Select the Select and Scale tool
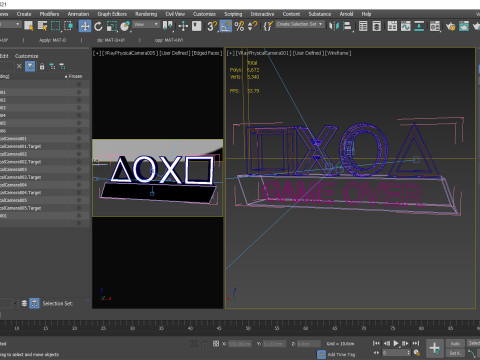Screen dimensions: 480x360 point(112,26)
